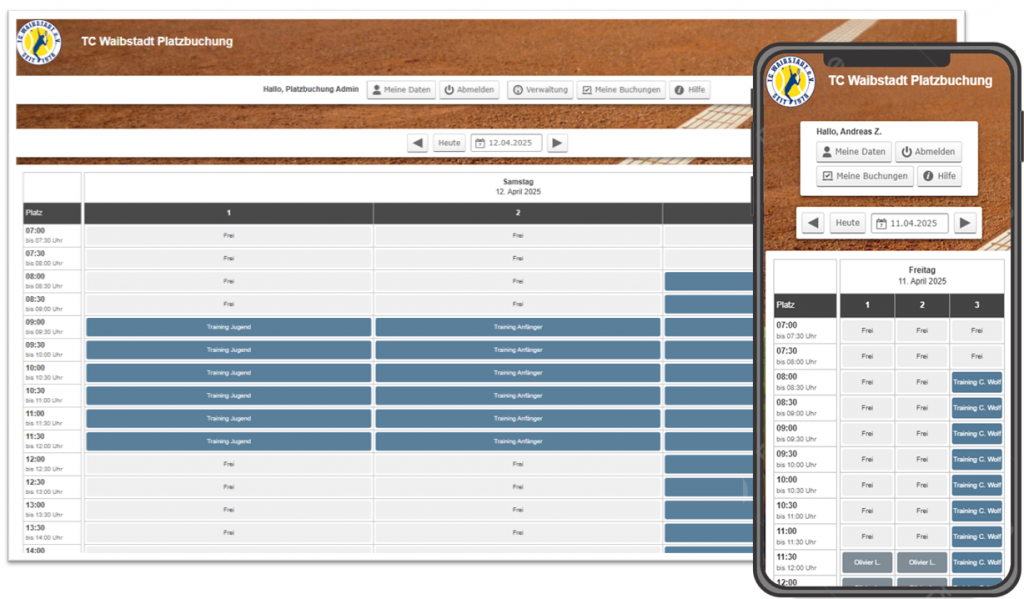Open date picker showing 11.04.2025 on phone
This screenshot has height=599, width=1024.
pos(908,223)
